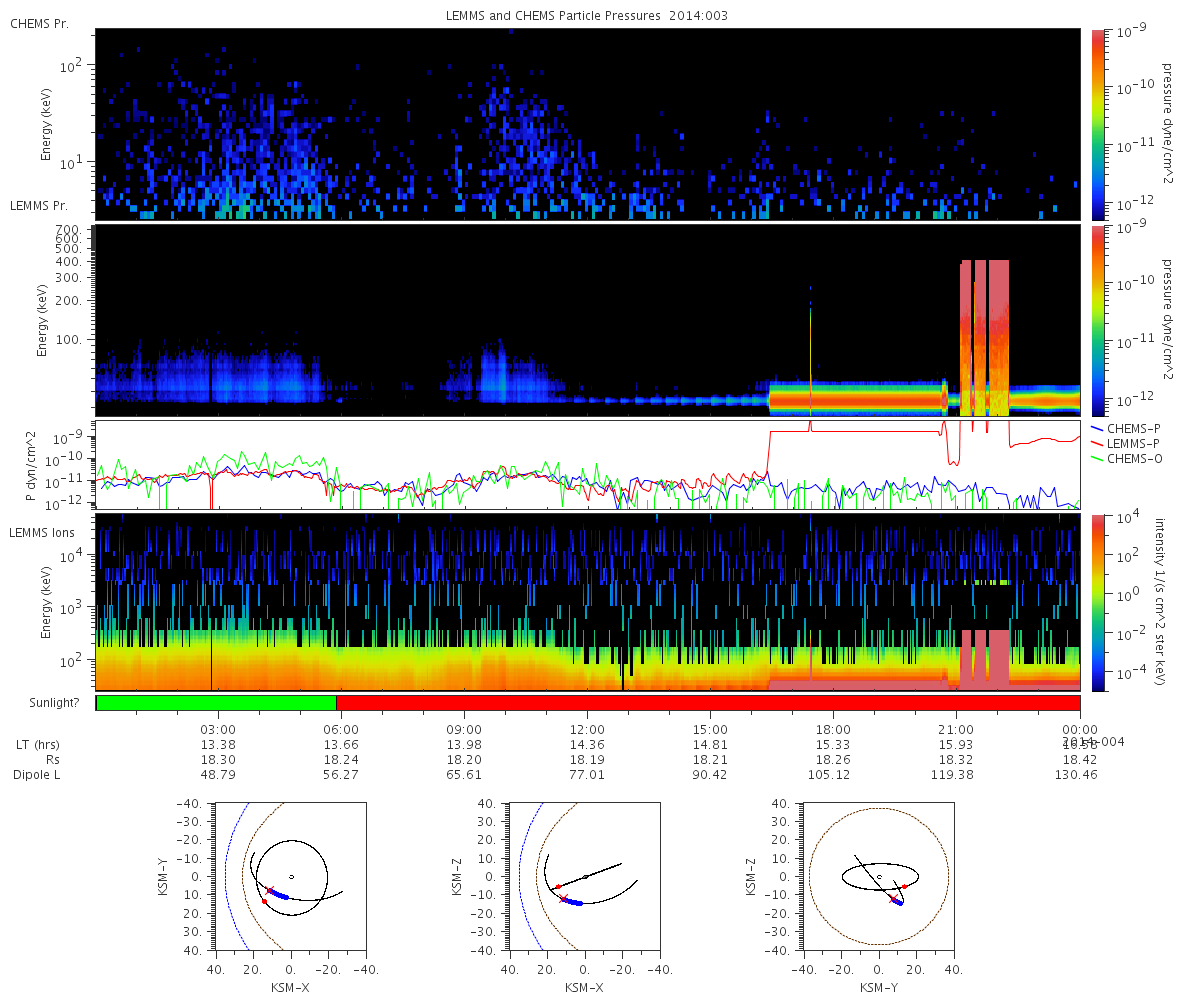Select the LEMMS-P legend entry
This screenshot has height=1000, width=1200.
coord(1134,443)
